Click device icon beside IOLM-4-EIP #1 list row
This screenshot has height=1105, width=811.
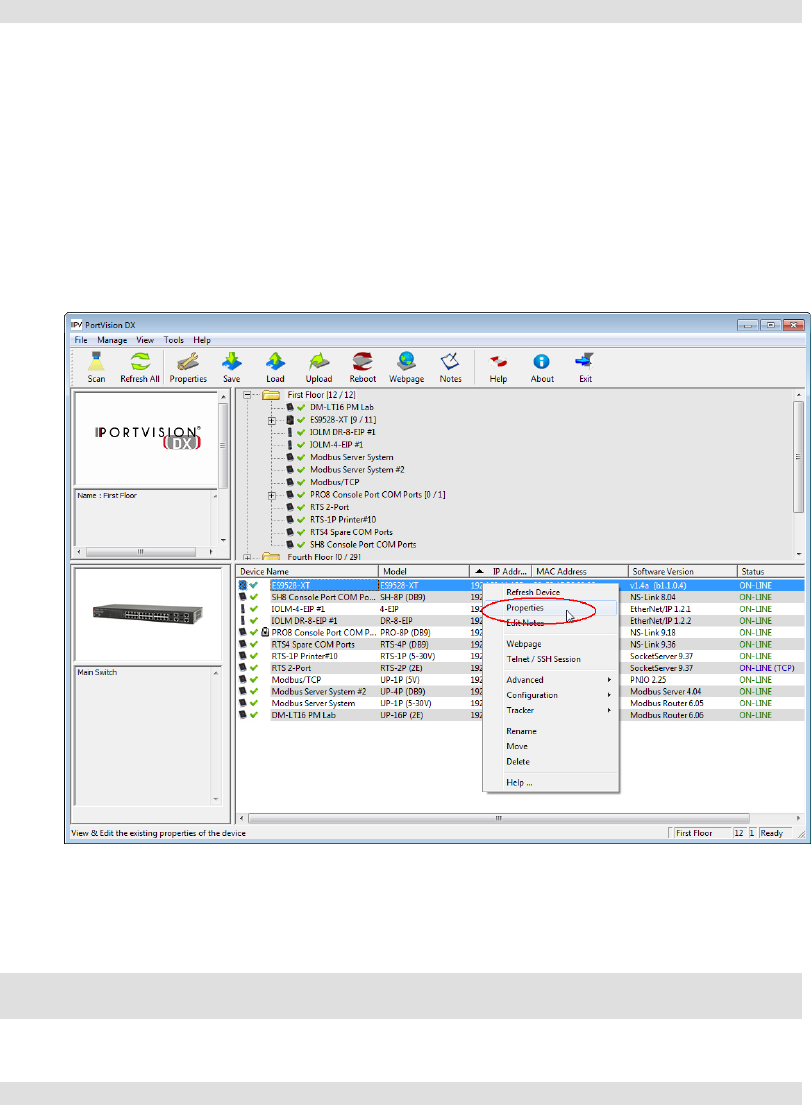pyautogui.click(x=243, y=609)
